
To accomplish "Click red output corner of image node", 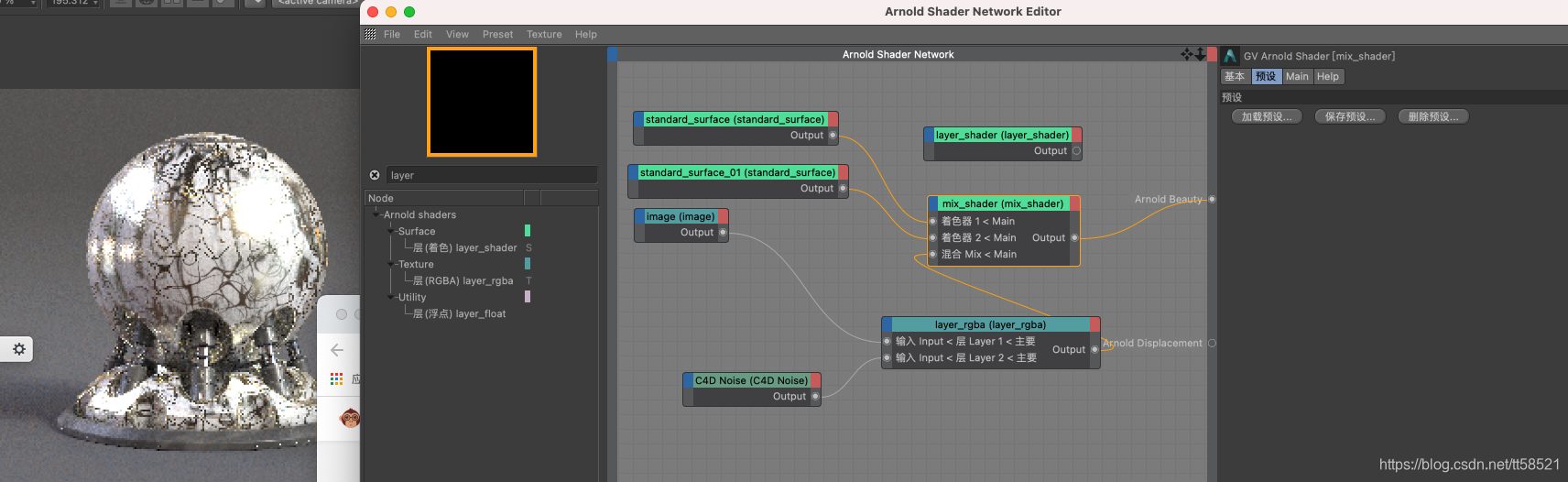I will click(x=723, y=216).
